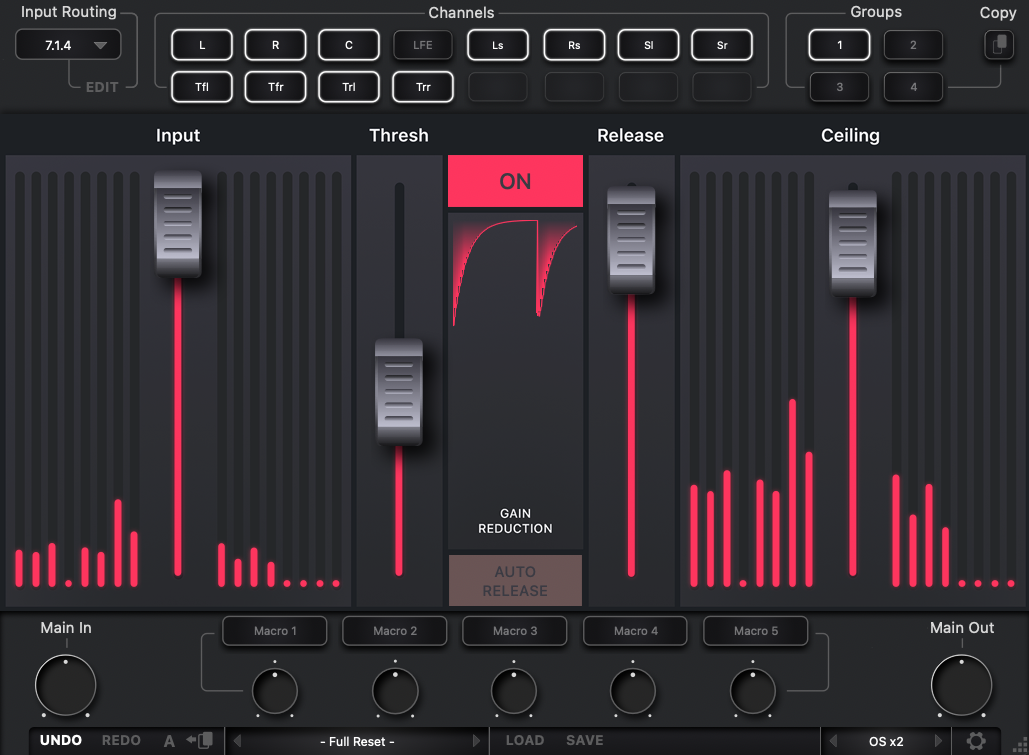Screen dimensions: 1029x755
Task: Toggle the LFE channel button
Action: pyautogui.click(x=423, y=45)
